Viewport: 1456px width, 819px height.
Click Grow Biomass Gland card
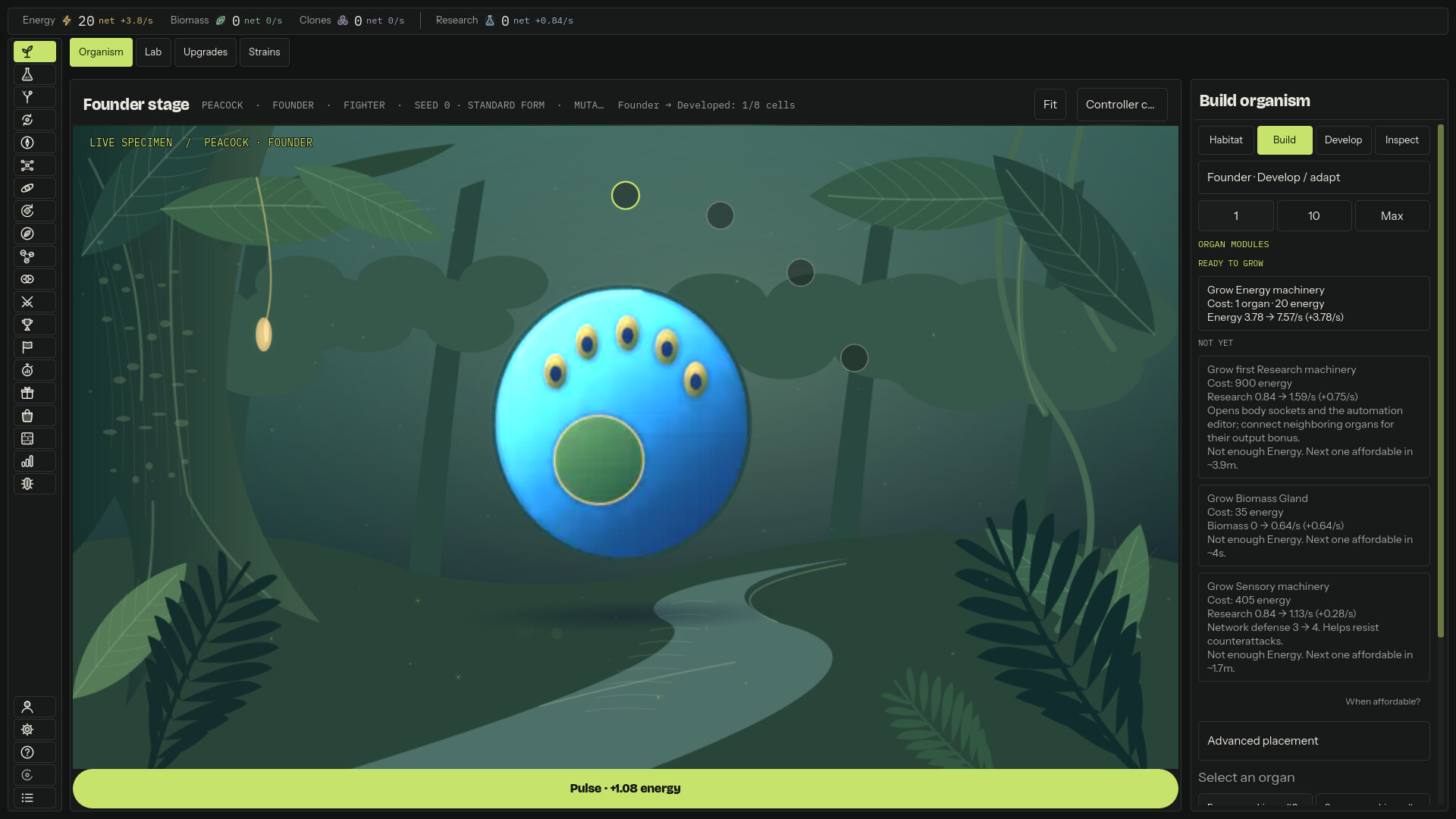click(x=1314, y=526)
